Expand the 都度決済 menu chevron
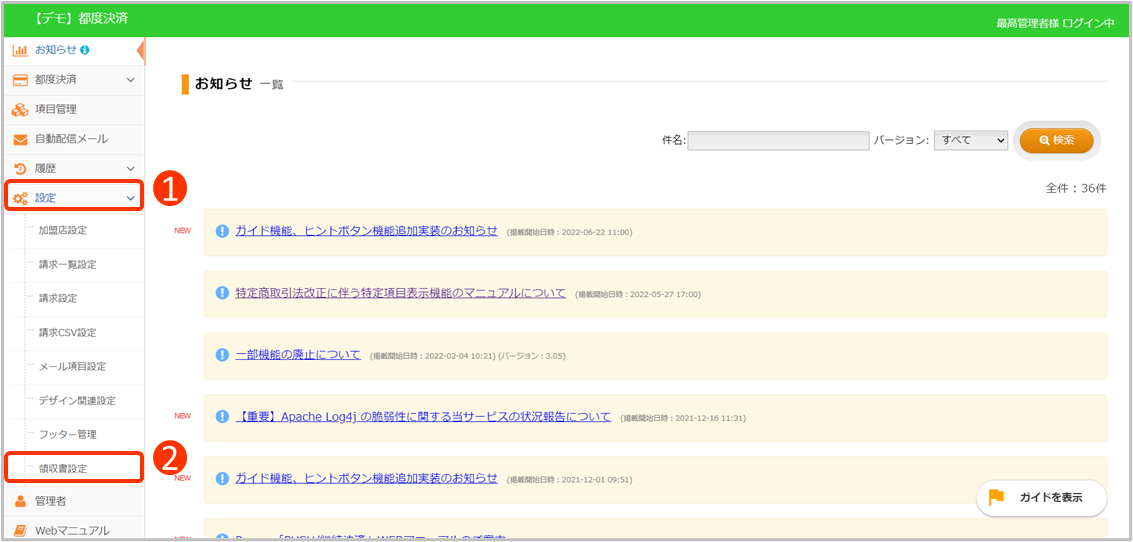Image resolution: width=1133 pixels, height=542 pixels. (x=130, y=80)
